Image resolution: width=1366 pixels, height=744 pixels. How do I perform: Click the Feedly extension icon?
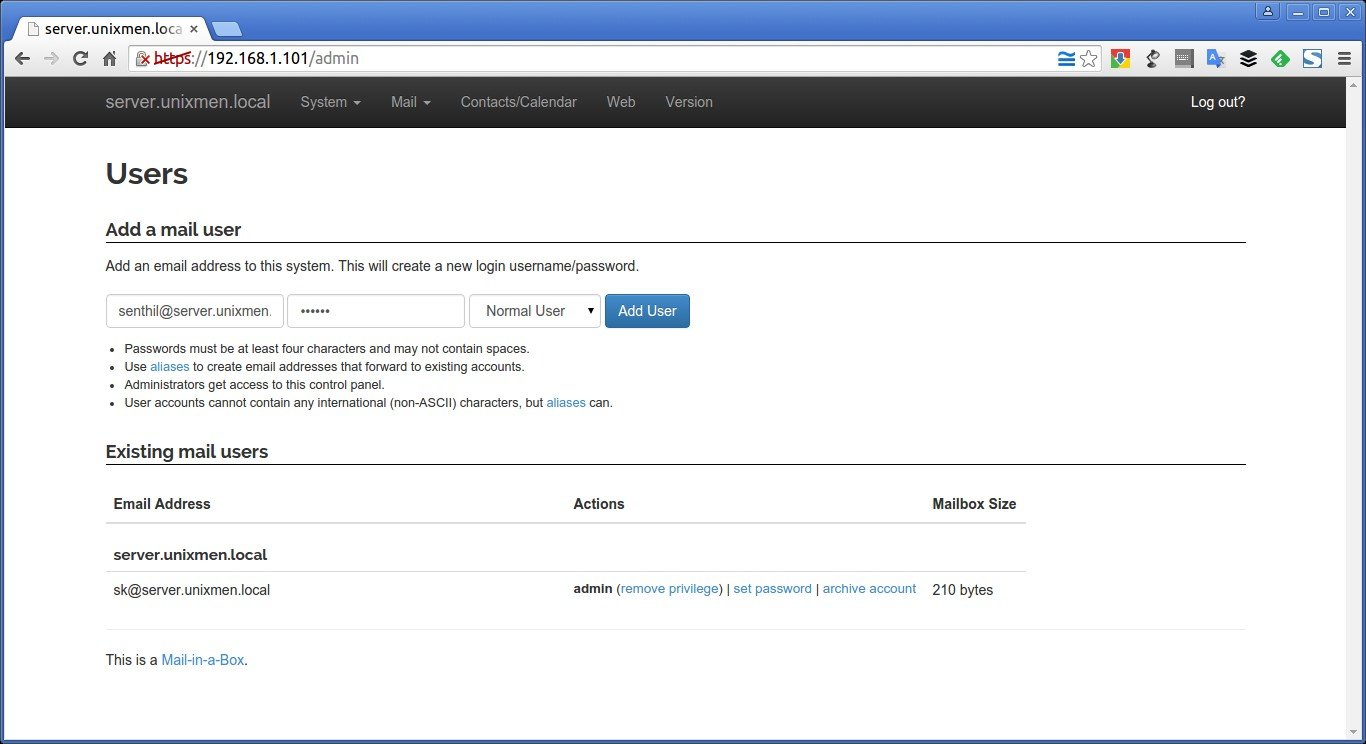[x=1280, y=58]
